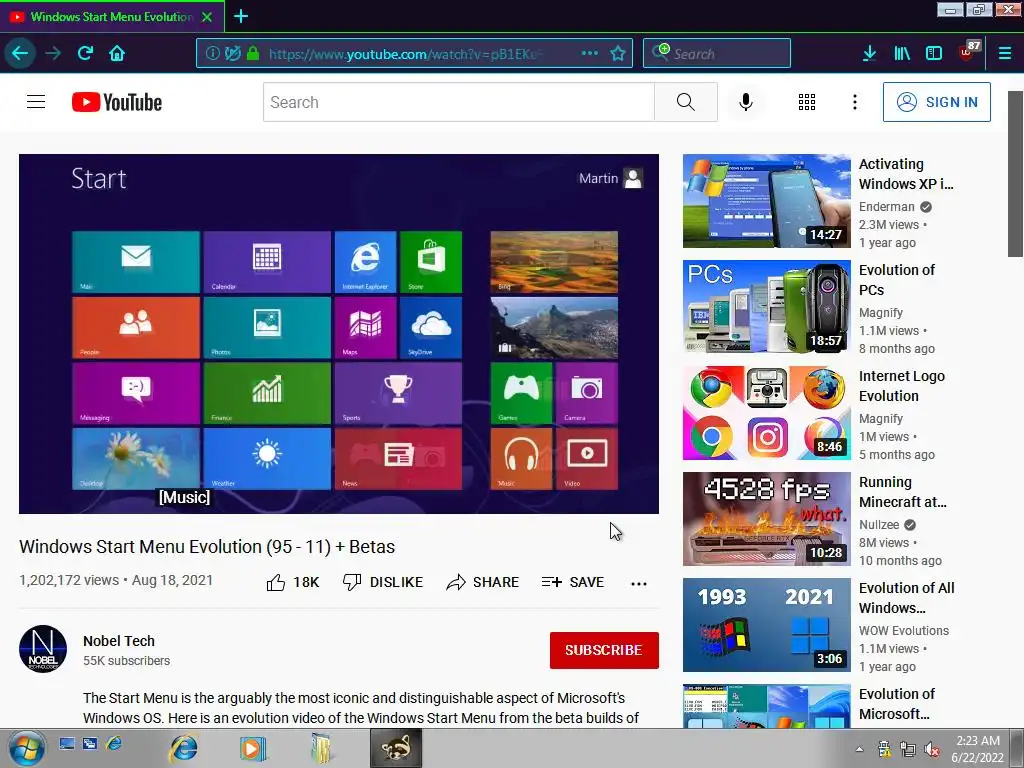The image size is (1024, 768).
Task: Open the Nobel Tech channel avatar
Action: pyautogui.click(x=43, y=649)
